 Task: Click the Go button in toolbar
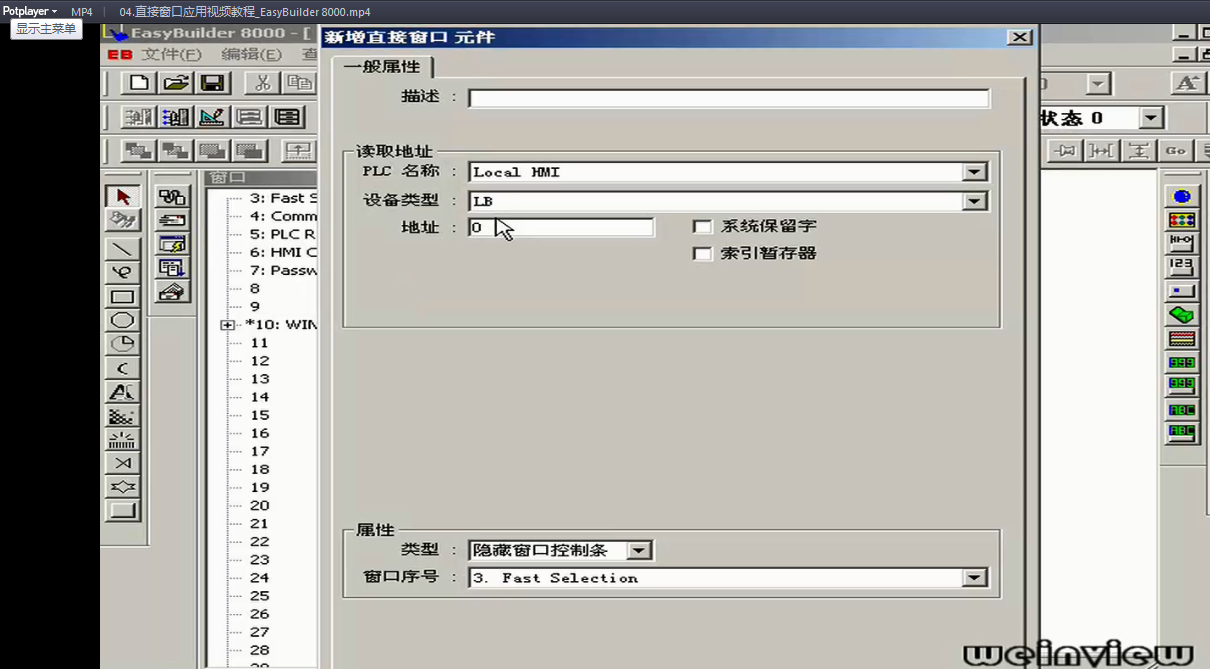click(1175, 150)
